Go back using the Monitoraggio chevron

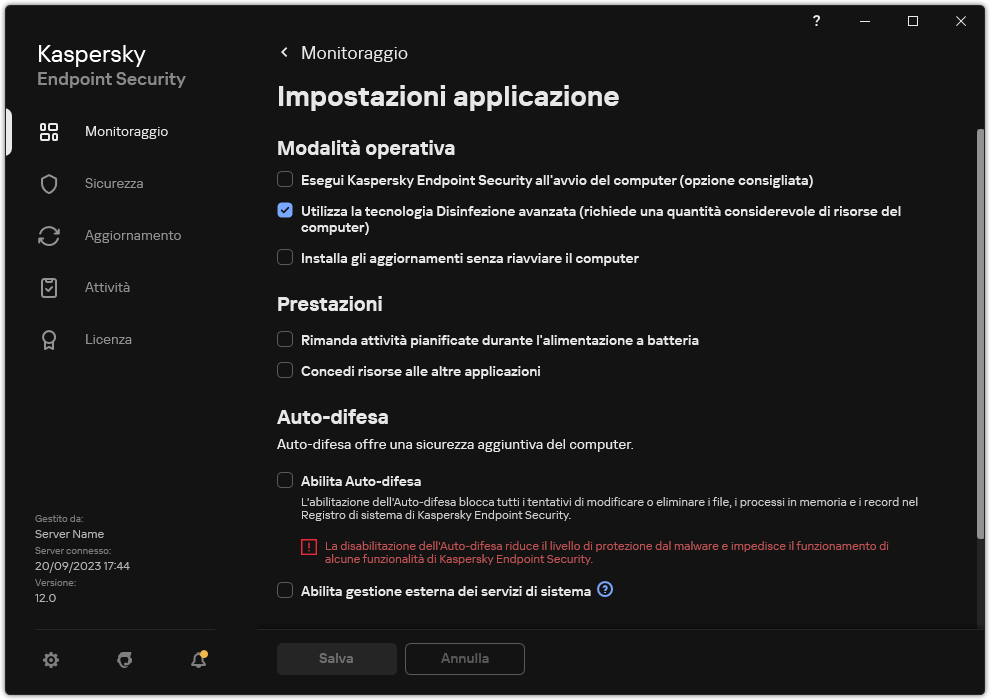tap(284, 53)
